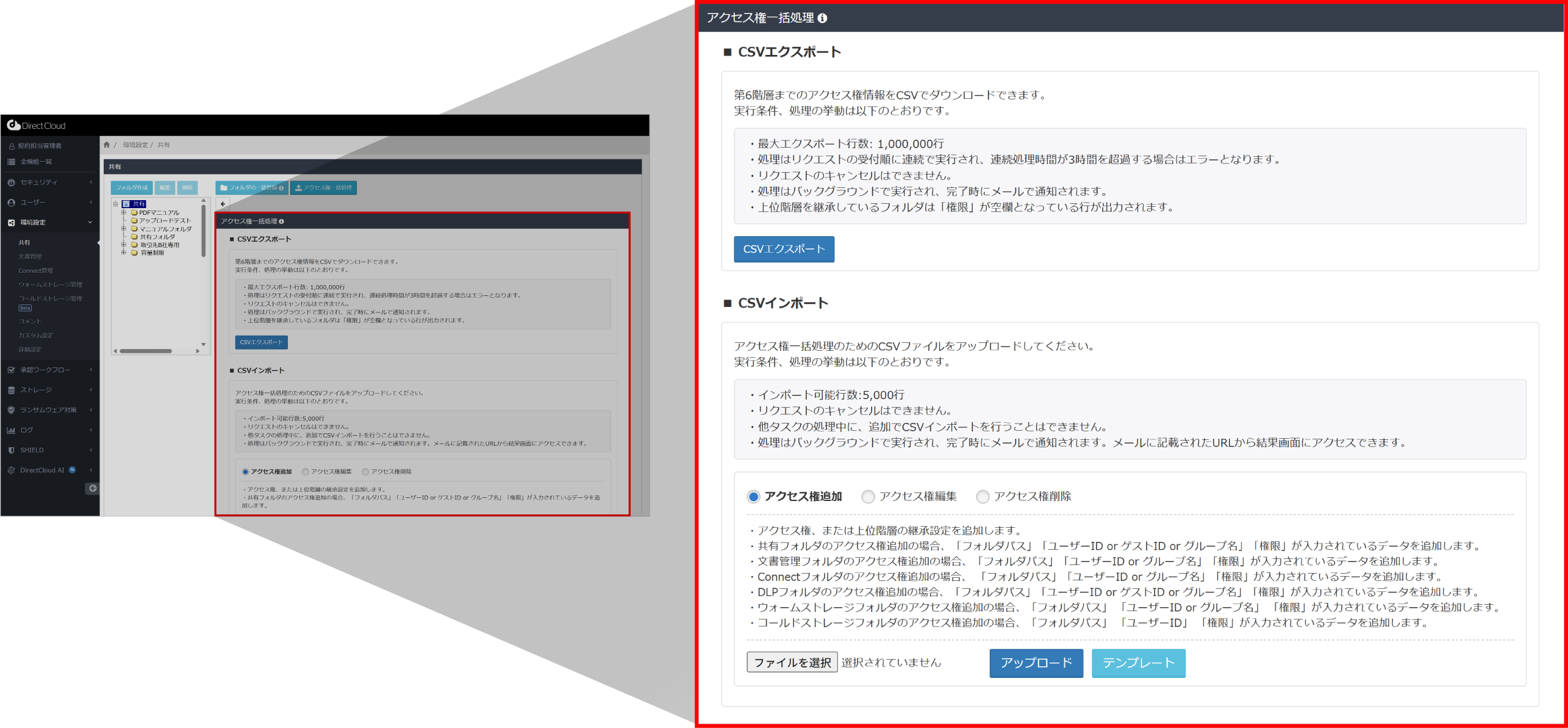Open the home icon in the breadcrumb
The height and width of the screenshot is (728, 1568).
pyautogui.click(x=107, y=145)
